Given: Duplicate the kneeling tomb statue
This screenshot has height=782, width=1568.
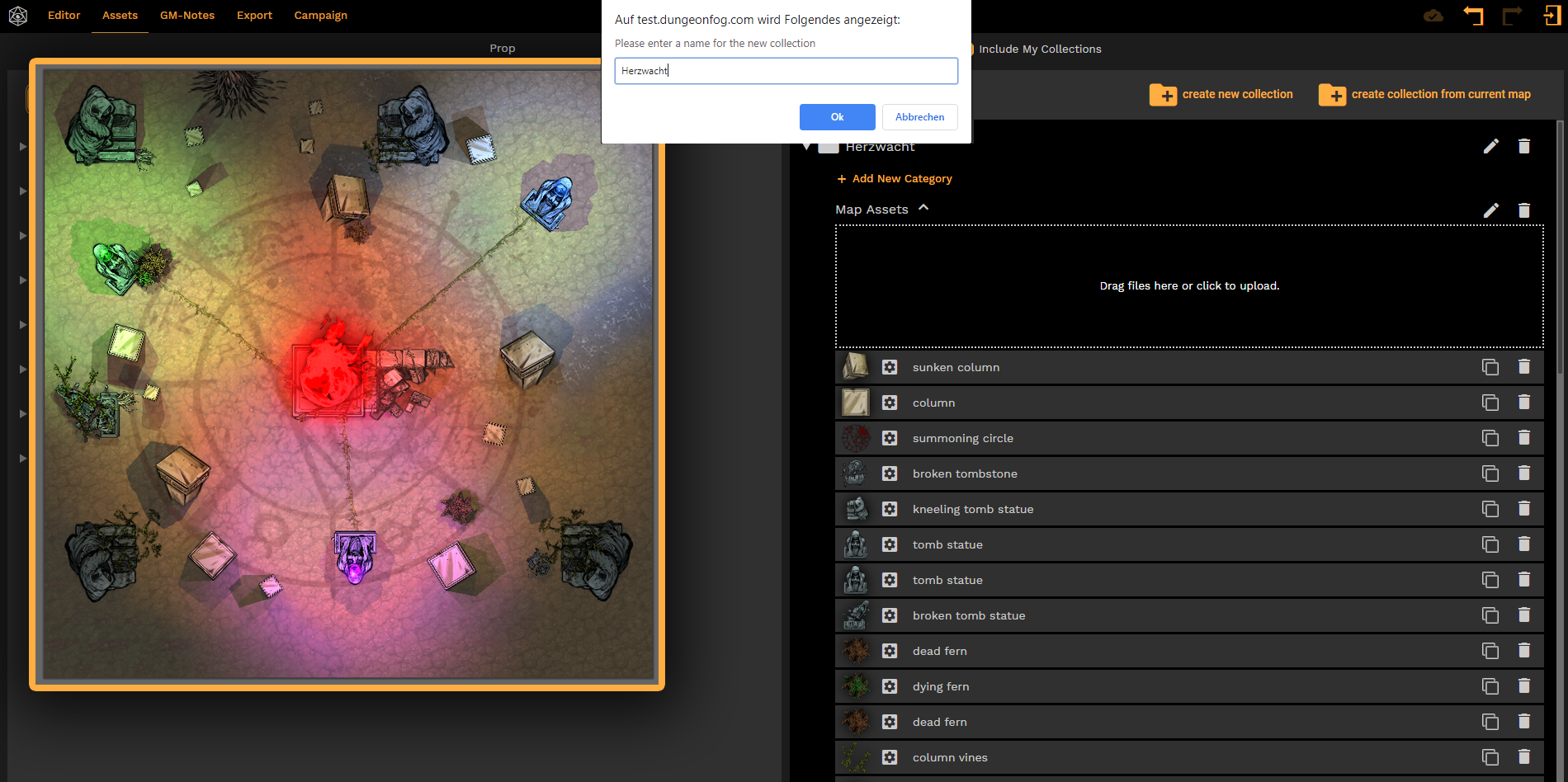Looking at the screenshot, I should pyautogui.click(x=1490, y=509).
